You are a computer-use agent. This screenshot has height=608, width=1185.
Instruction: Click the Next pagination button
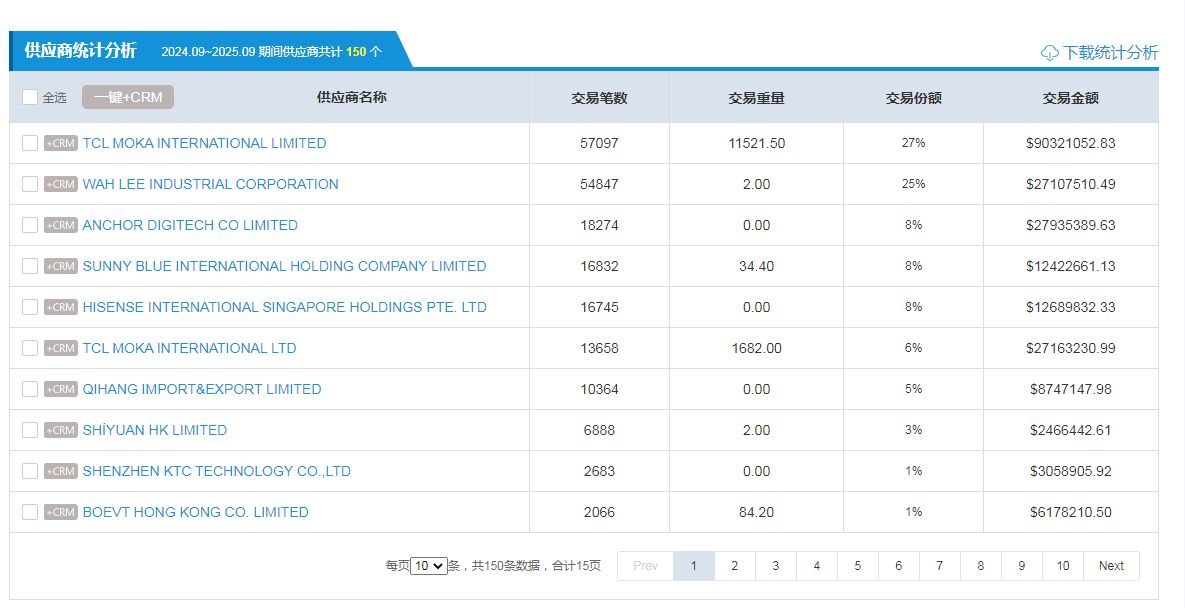pos(1111,566)
